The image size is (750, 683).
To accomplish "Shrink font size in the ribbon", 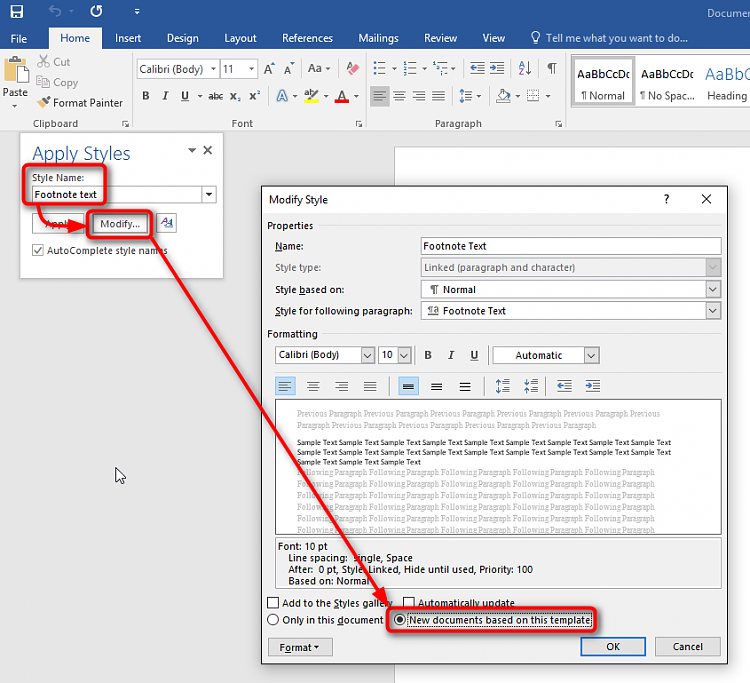I will tap(288, 69).
